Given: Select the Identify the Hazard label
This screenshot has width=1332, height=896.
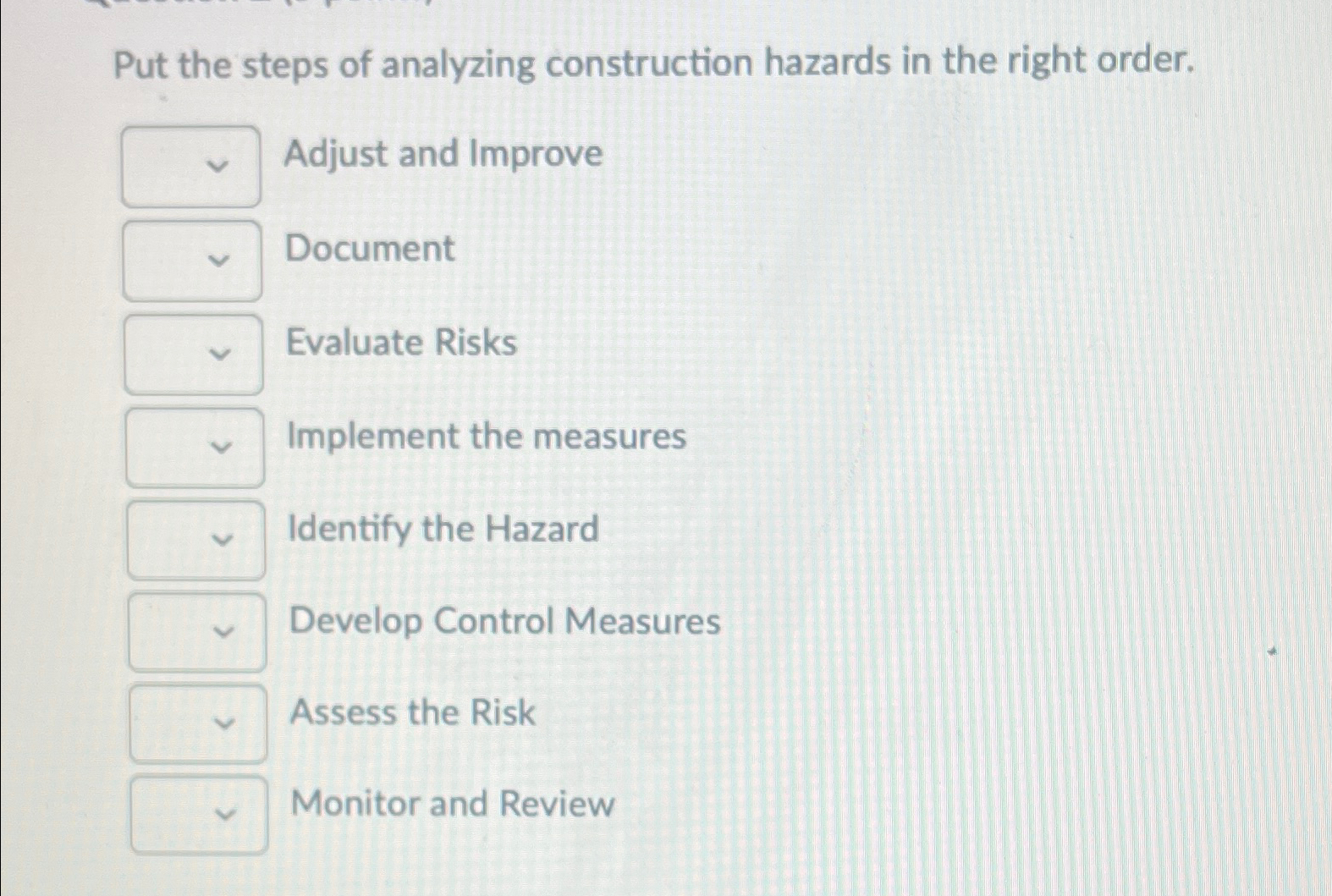Looking at the screenshot, I should (x=441, y=529).
